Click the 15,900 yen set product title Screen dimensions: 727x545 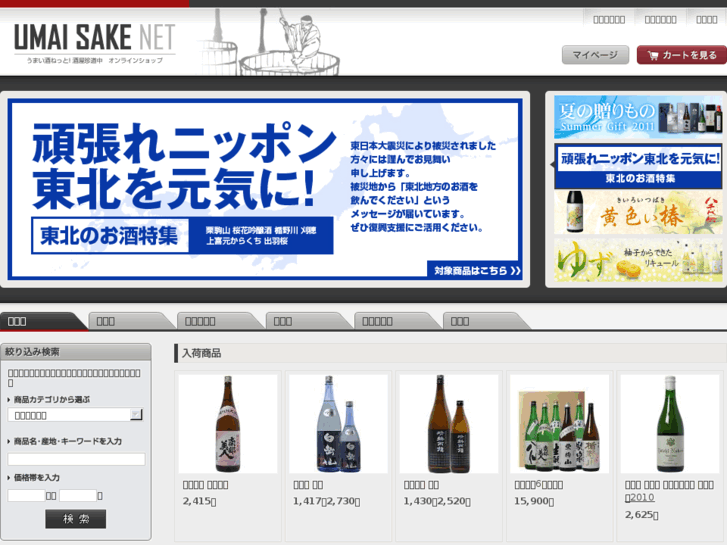pos(538,485)
